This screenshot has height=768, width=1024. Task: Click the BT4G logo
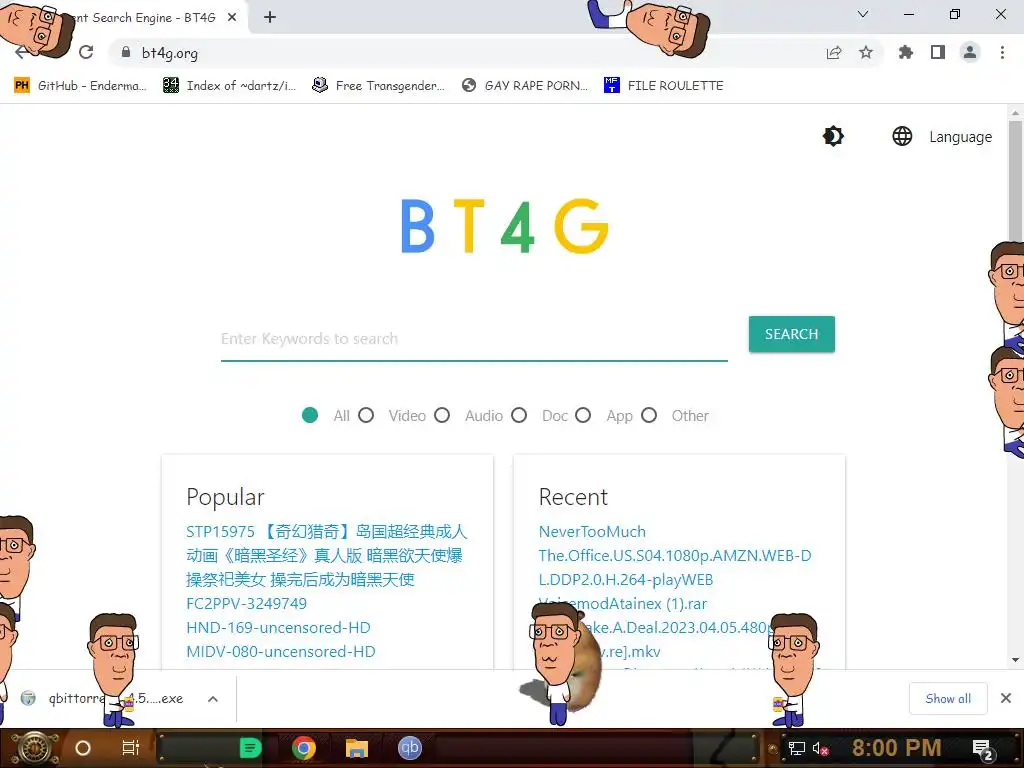pyautogui.click(x=504, y=226)
